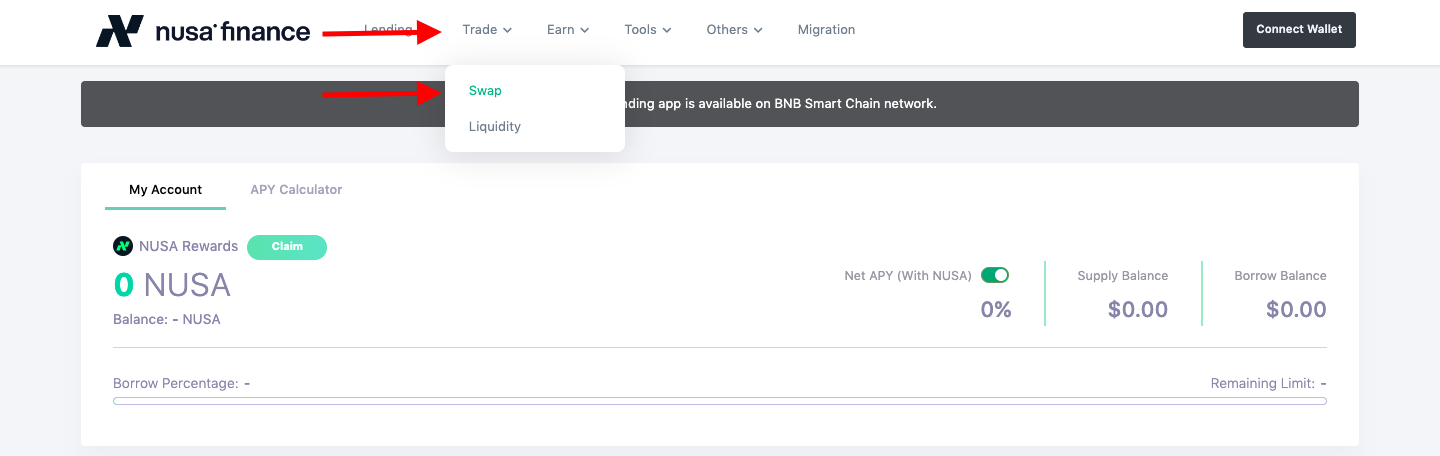The image size is (1440, 456).
Task: Claim NUSA rewards
Action: 287,247
